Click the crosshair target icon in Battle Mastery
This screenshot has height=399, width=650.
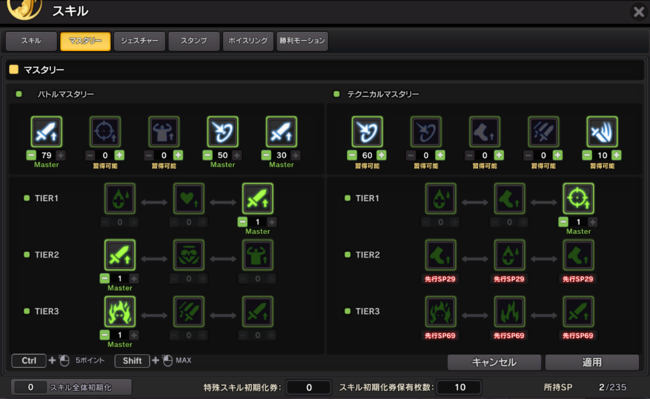point(105,132)
